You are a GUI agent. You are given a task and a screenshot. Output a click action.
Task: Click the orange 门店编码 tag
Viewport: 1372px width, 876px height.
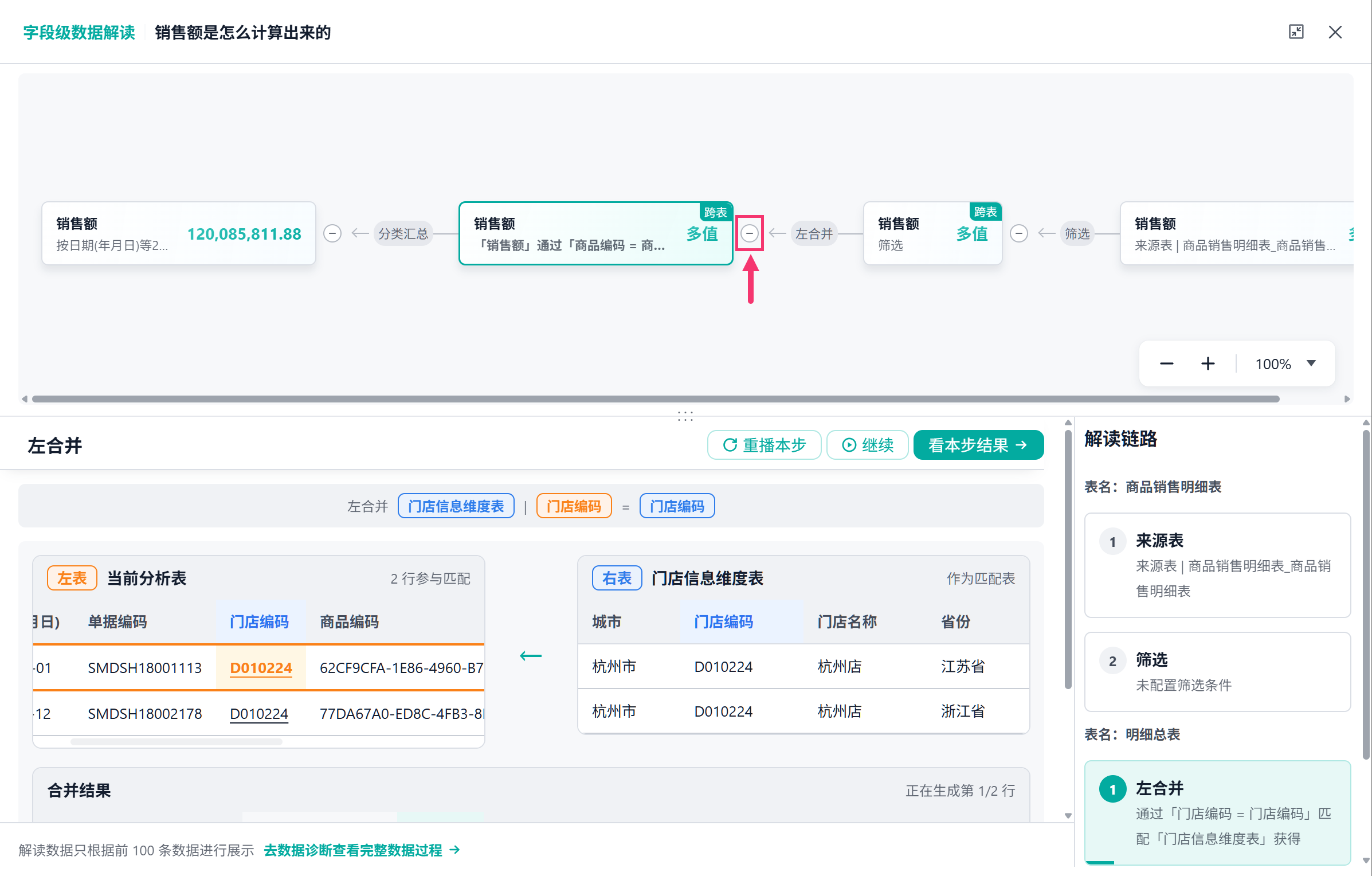click(x=574, y=506)
